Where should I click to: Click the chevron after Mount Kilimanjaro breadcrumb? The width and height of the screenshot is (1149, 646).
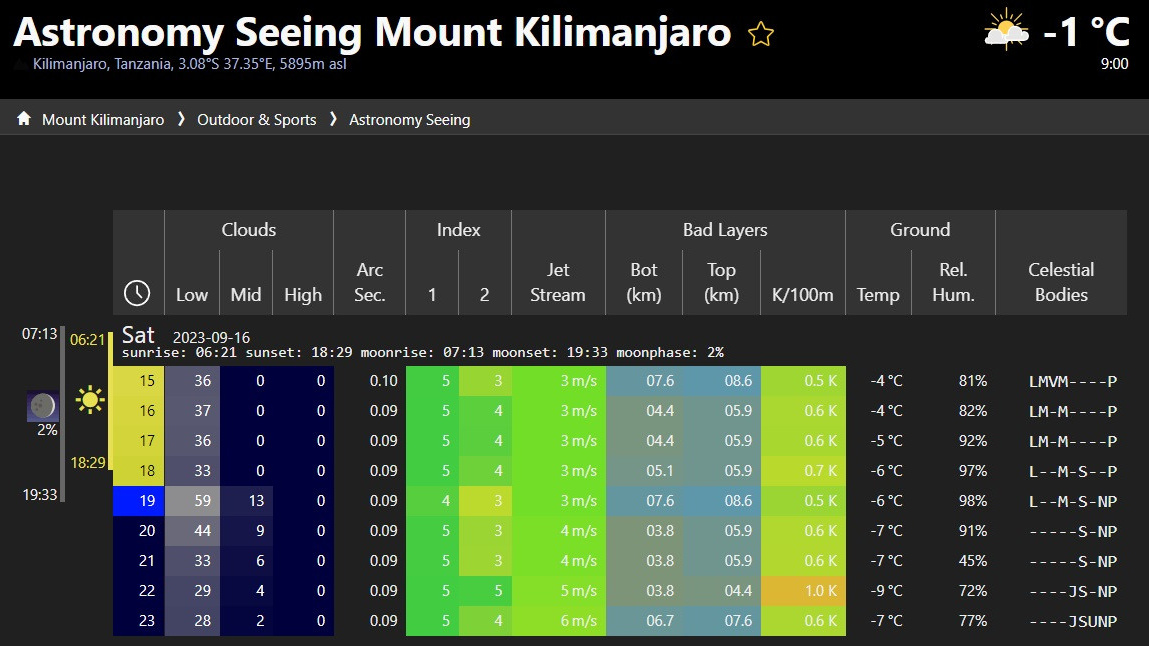click(181, 119)
